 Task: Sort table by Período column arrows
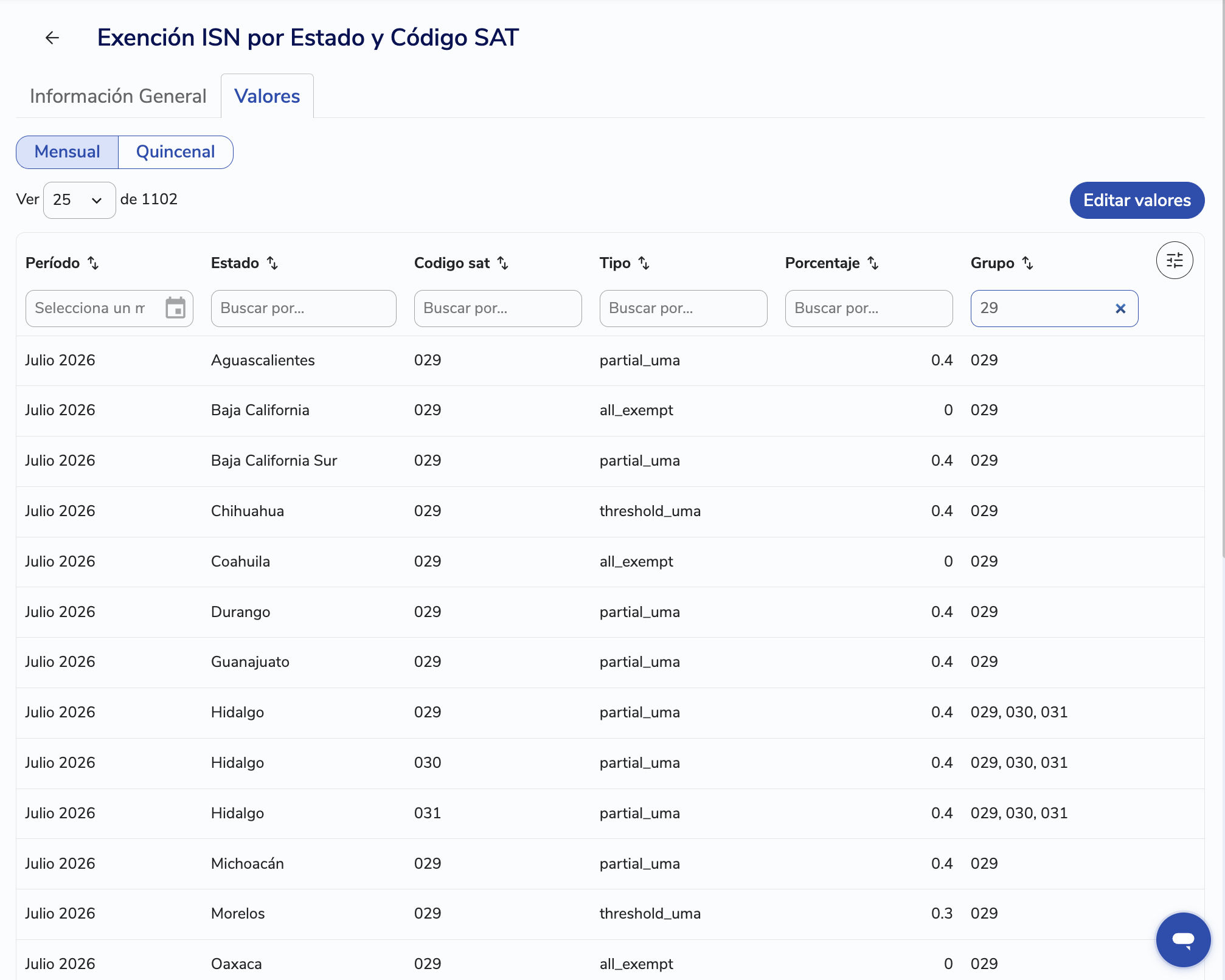tap(93, 263)
